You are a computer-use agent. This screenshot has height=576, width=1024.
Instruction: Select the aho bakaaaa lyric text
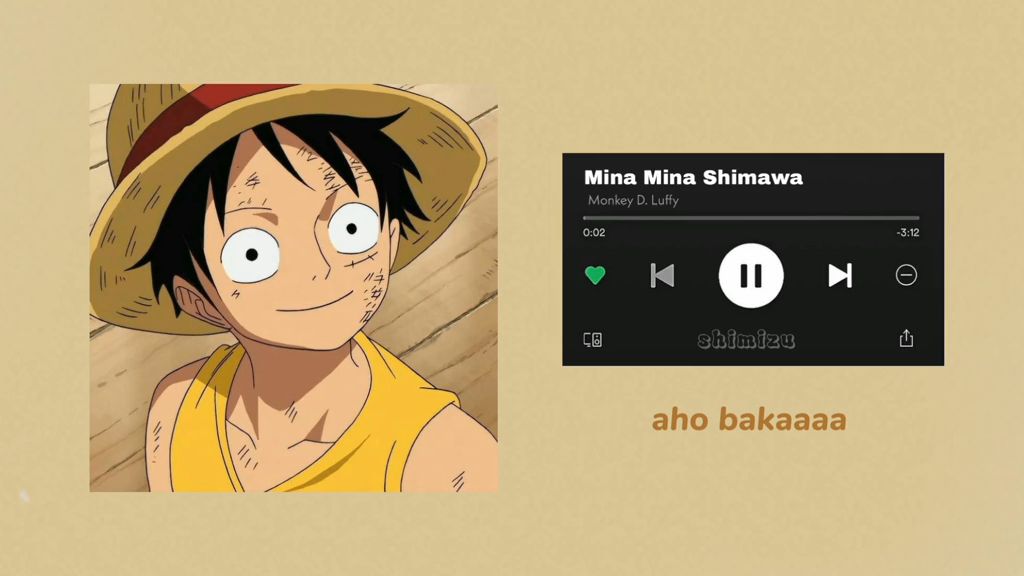[749, 419]
